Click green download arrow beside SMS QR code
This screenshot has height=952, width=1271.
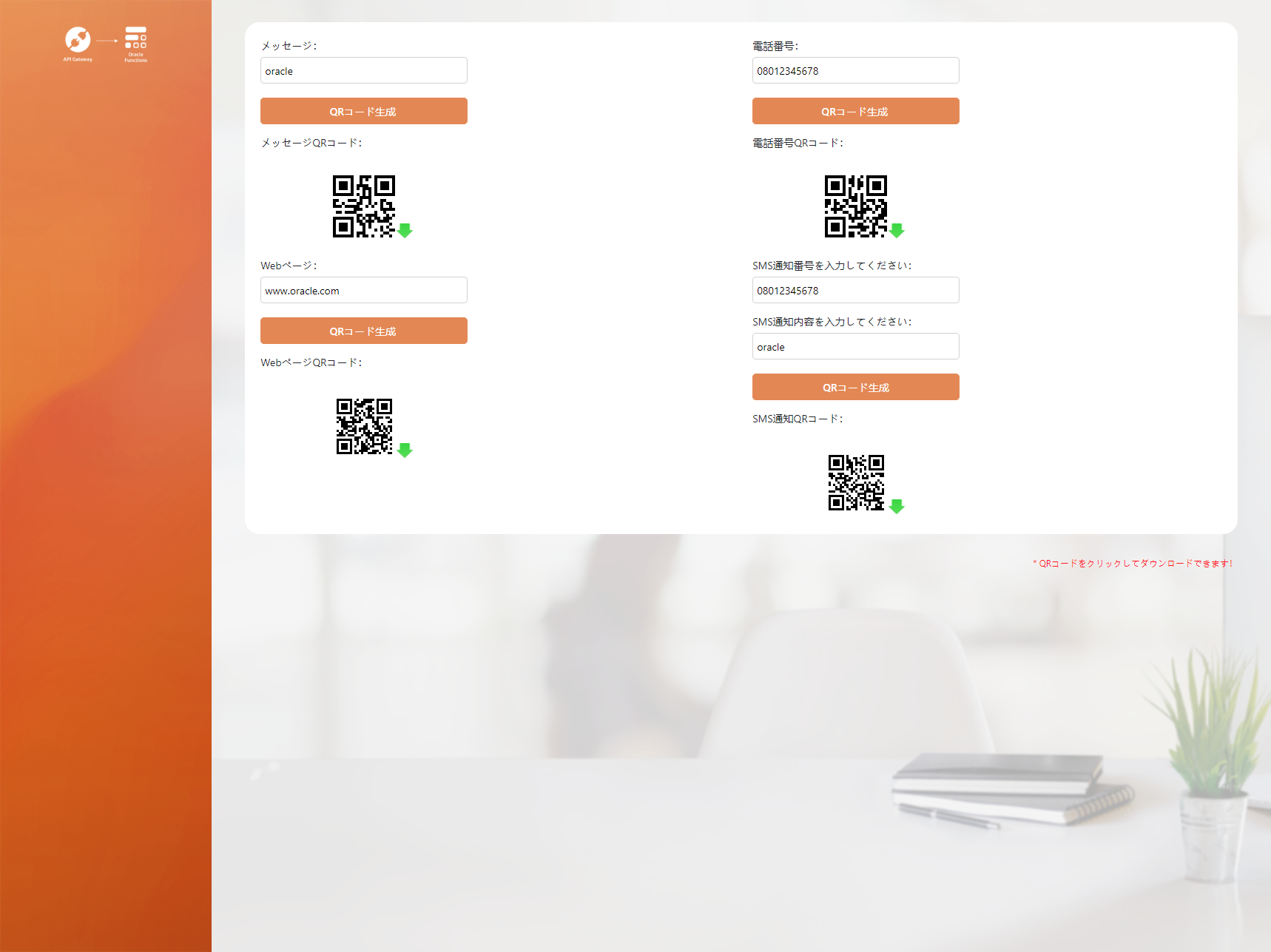coord(897,507)
